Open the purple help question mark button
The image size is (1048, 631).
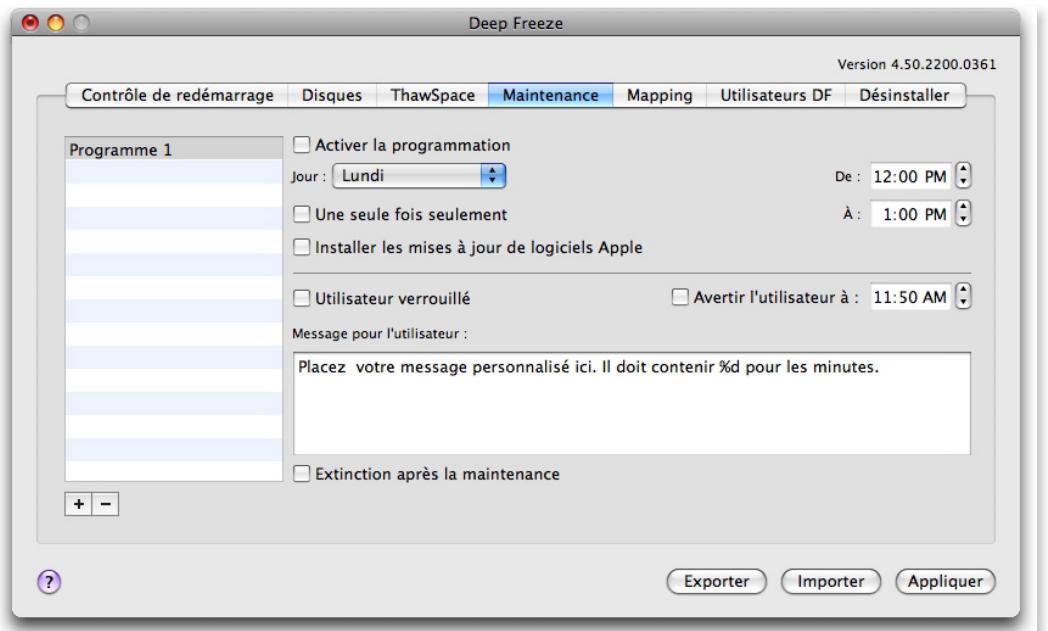(x=49, y=582)
